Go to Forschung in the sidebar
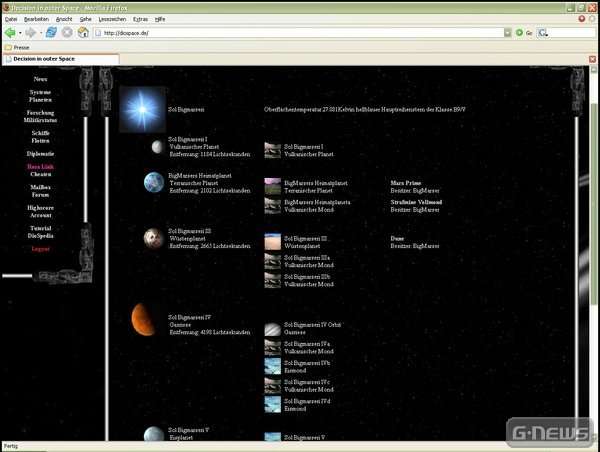600x452 pixels. [40, 113]
